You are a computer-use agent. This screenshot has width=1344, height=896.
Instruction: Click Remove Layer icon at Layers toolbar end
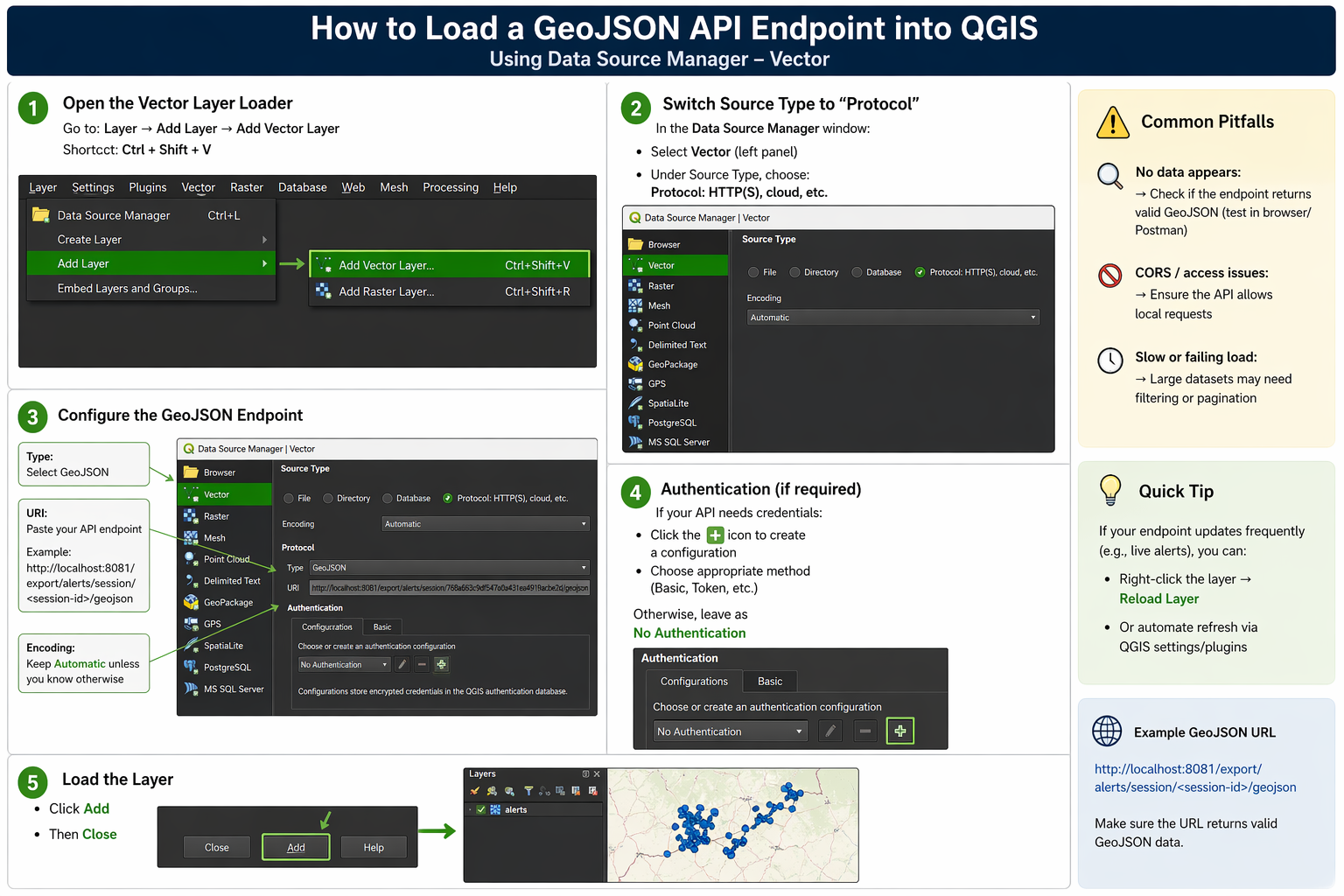click(593, 791)
